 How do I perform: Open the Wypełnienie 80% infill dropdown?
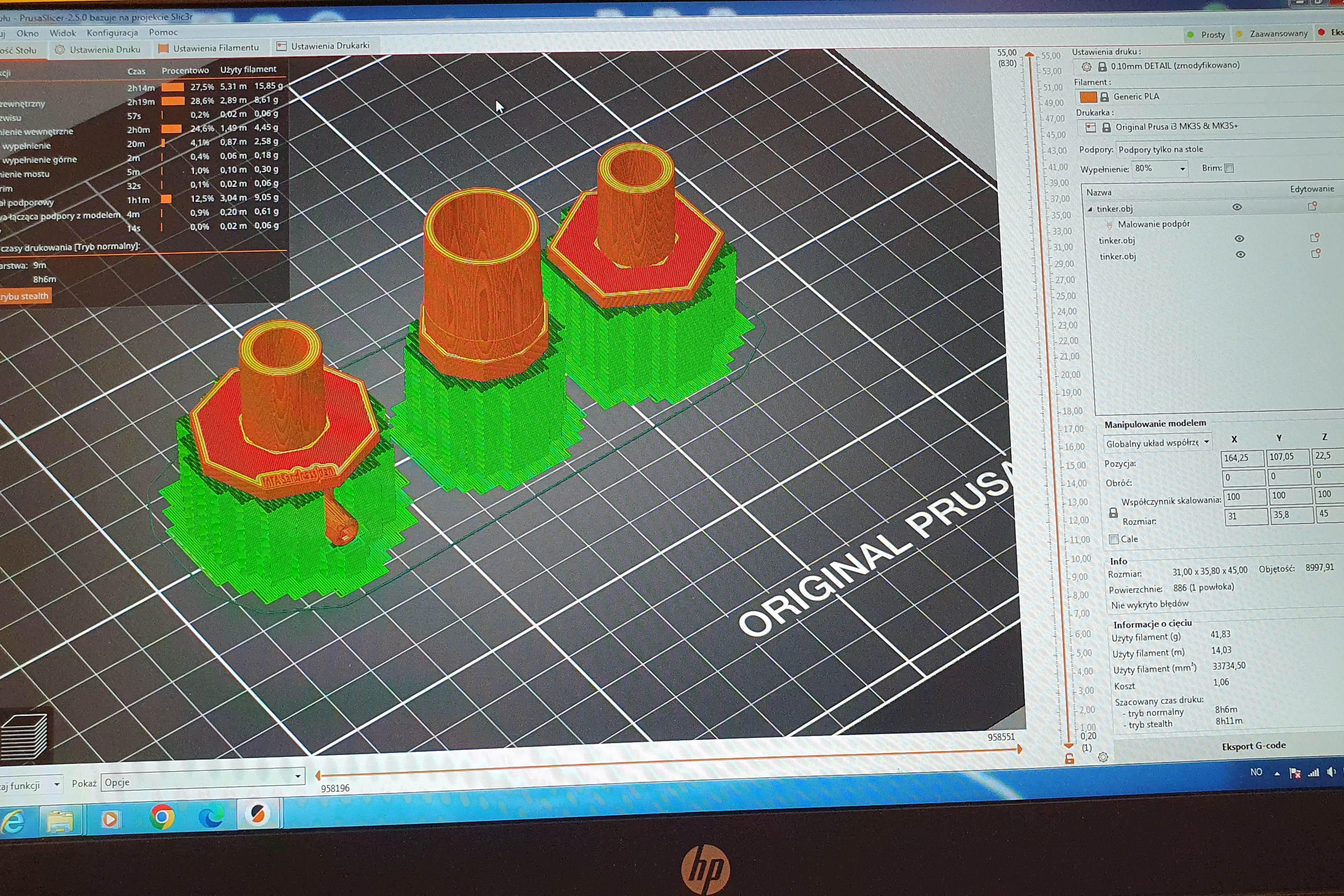click(x=1160, y=169)
